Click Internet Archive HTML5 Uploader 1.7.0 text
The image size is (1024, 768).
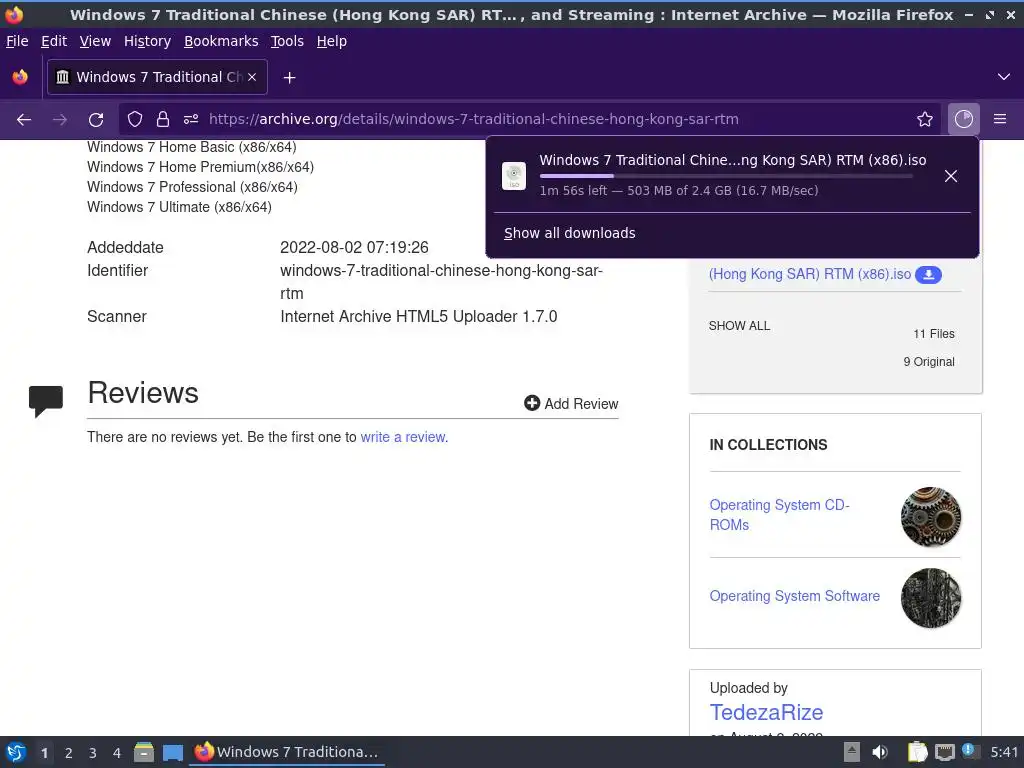point(419,317)
